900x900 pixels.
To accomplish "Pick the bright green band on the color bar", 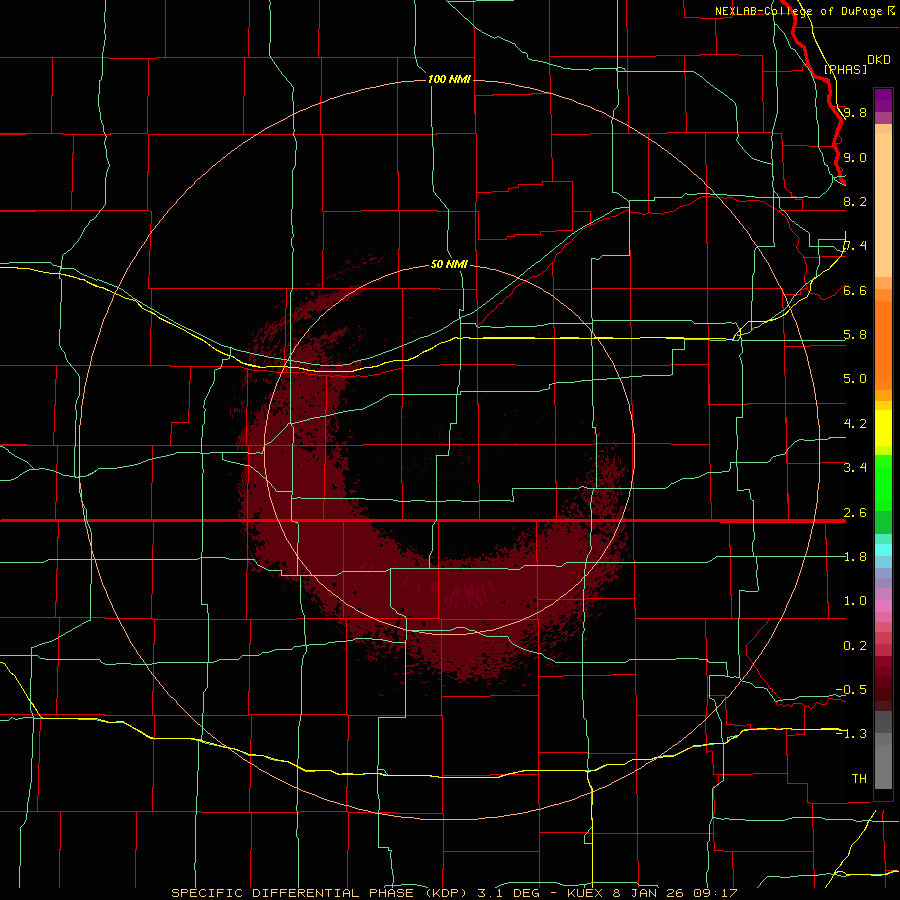I will [x=883, y=483].
